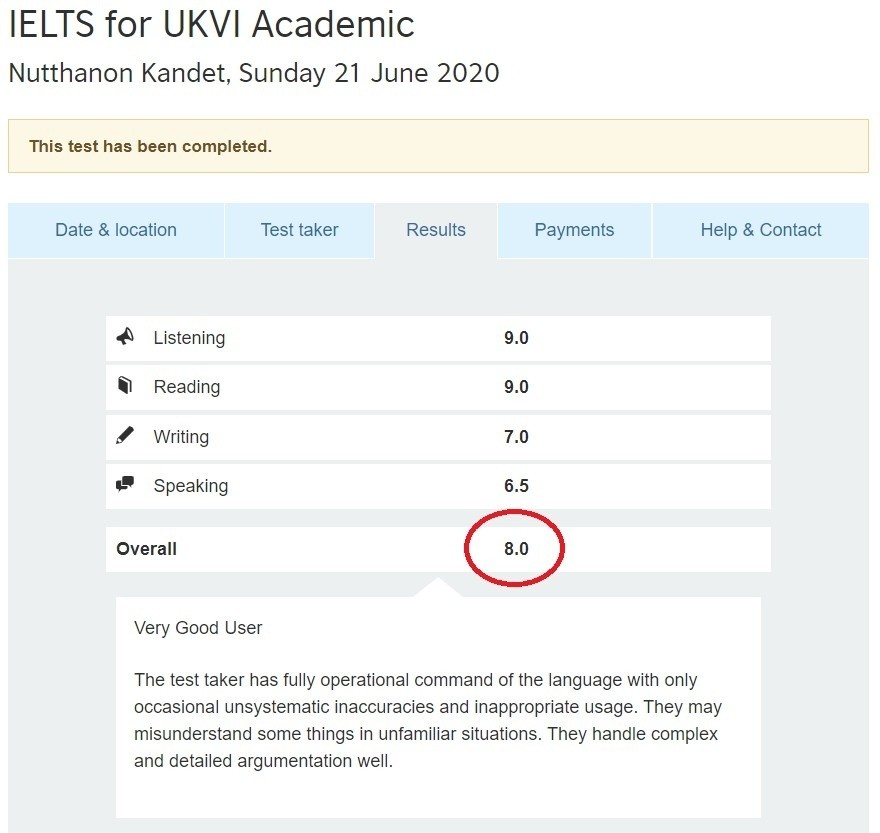Go to Help & Contact tab
Screen dimensions: 880x833
tap(761, 230)
